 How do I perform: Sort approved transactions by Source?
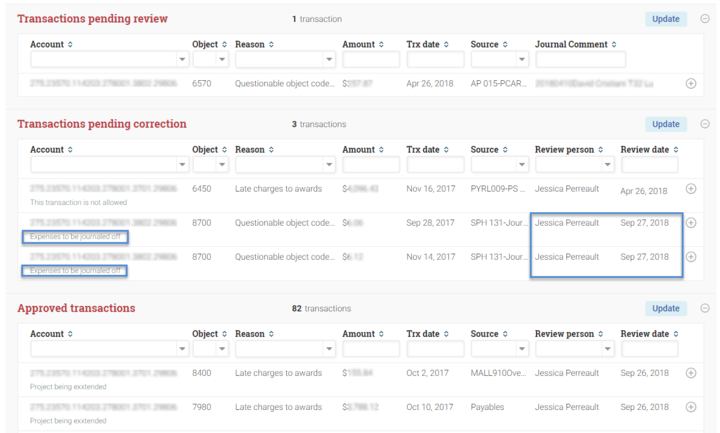505,334
